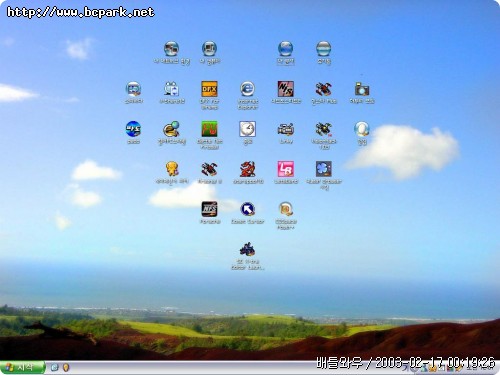Viewport: 500px width, 375px height.
Task: Open My Network Places desktop icon
Action: 171,49
